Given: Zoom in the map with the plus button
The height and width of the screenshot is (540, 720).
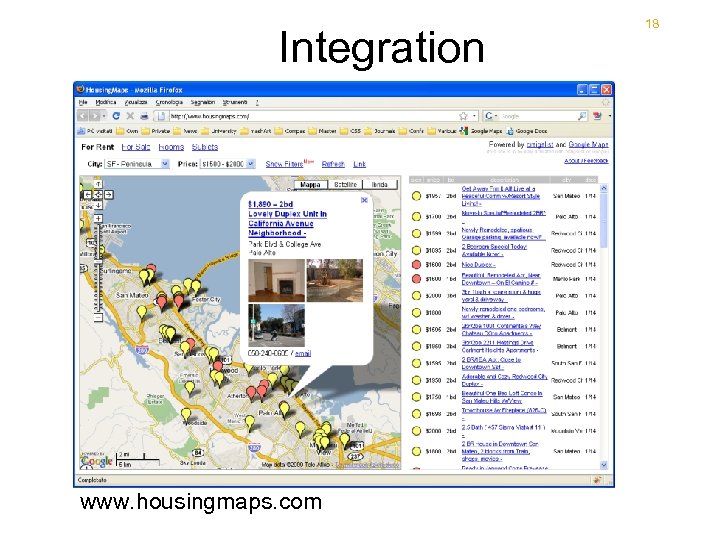Looking at the screenshot, I should coord(98,219).
